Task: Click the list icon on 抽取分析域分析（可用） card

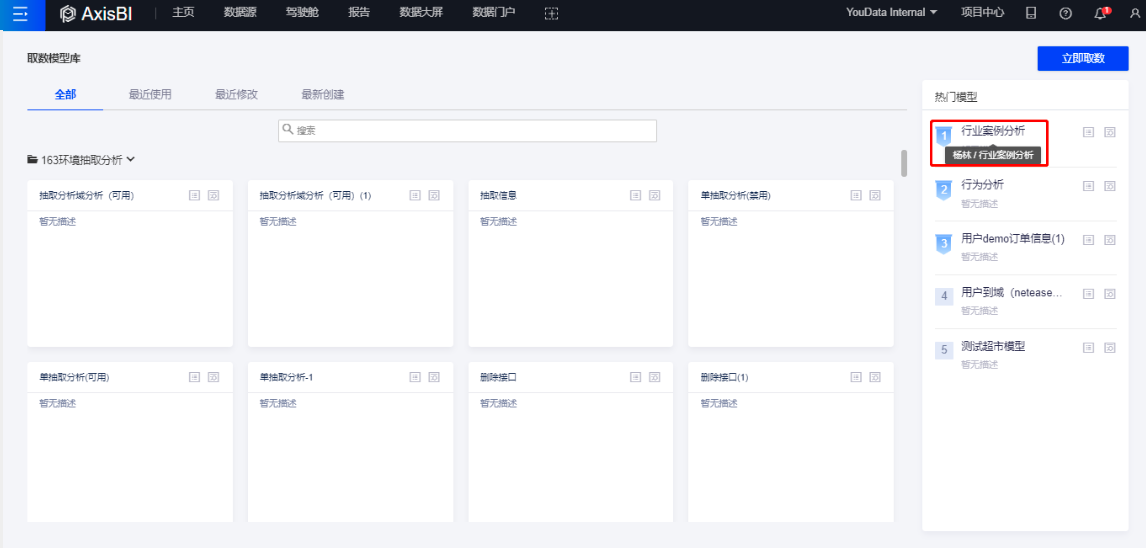Action: pyautogui.click(x=194, y=195)
